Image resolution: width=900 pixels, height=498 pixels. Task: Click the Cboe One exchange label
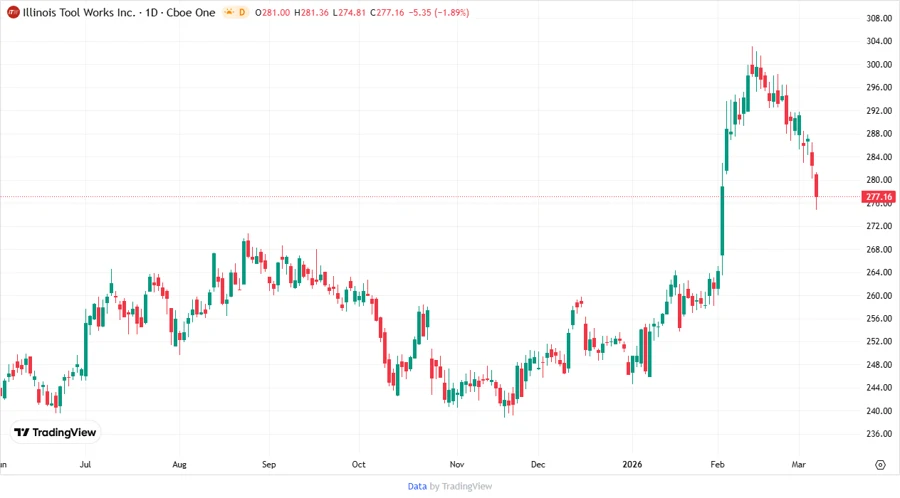pos(191,12)
